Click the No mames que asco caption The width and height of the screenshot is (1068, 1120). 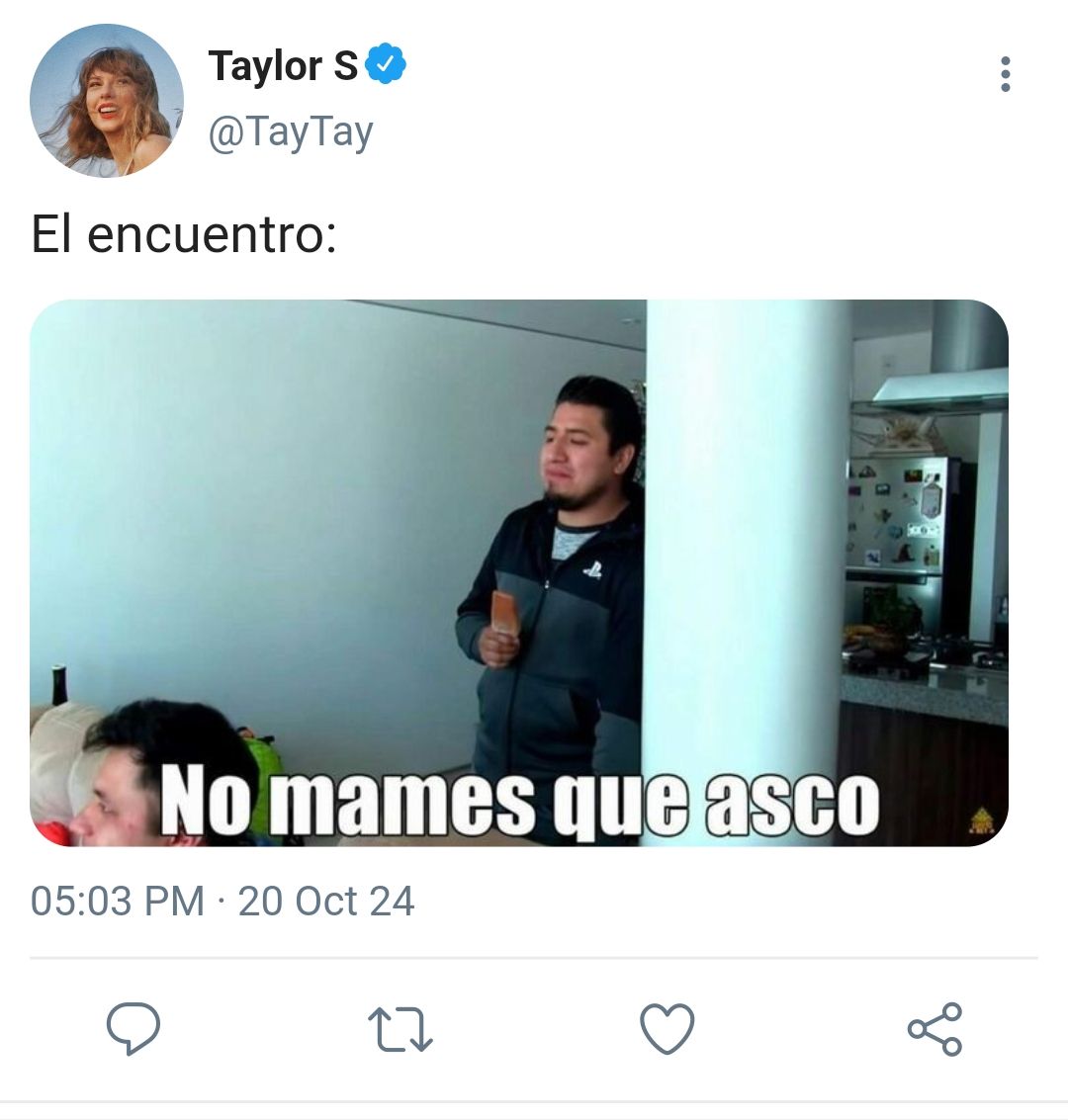pyautogui.click(x=519, y=803)
